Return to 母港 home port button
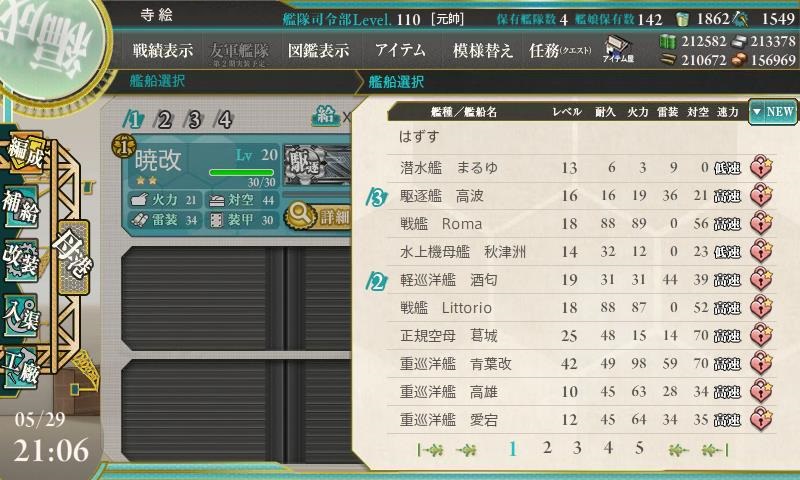800x480 pixels. 74,258
